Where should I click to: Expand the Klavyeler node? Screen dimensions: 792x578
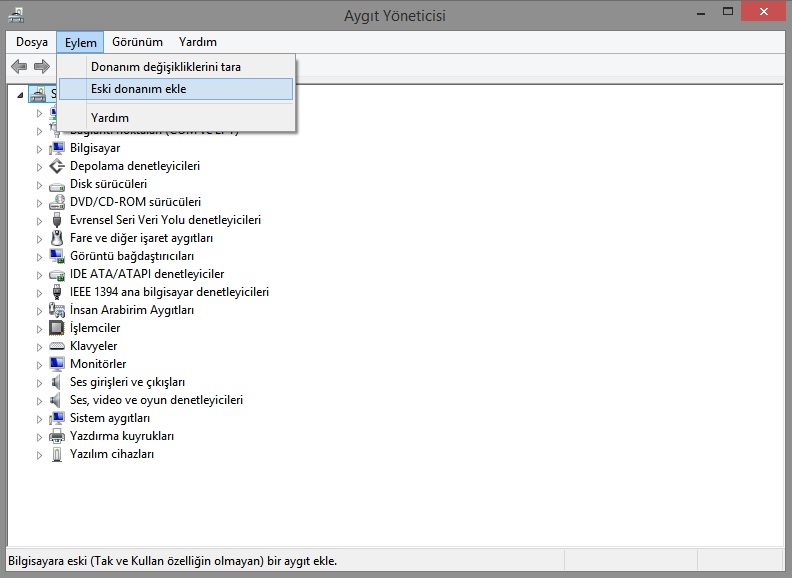coord(39,347)
